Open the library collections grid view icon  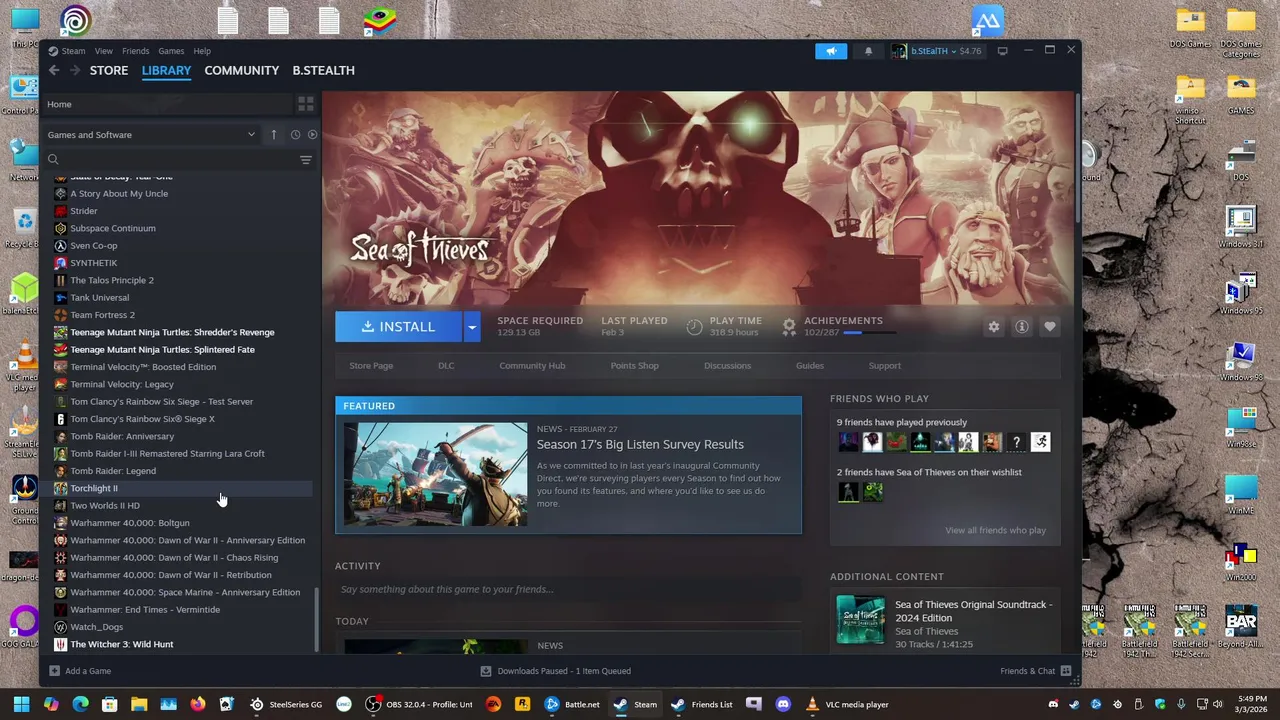pyautogui.click(x=306, y=104)
